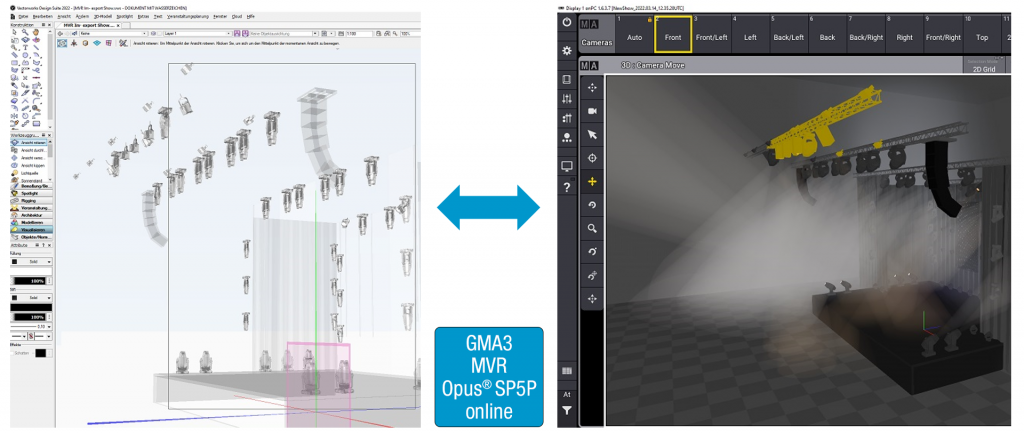This screenshot has height=433, width=1024.
Task: Click the grandMA3 power icon
Action: [x=566, y=22]
